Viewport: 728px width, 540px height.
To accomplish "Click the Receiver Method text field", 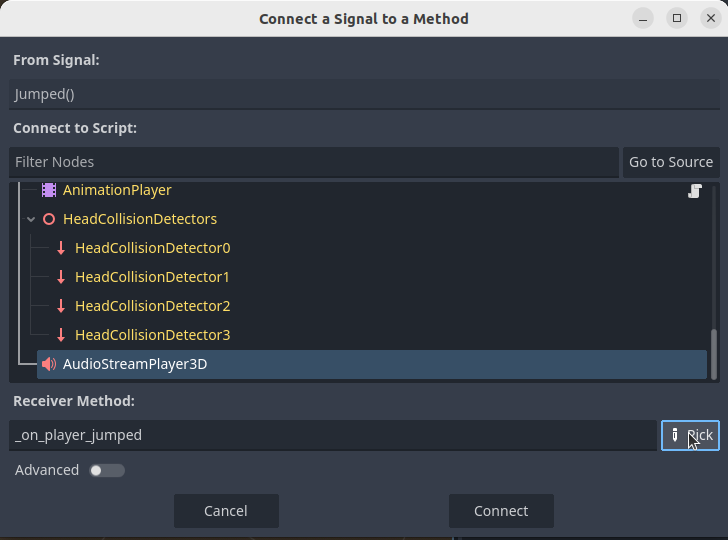I will pos(332,435).
